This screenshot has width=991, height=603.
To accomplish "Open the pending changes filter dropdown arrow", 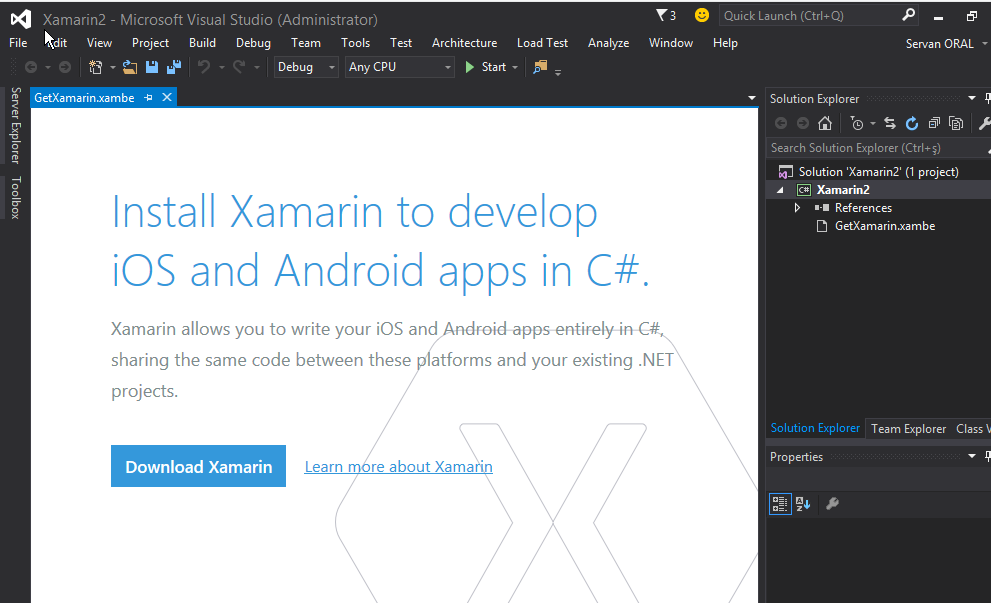I will tap(873, 123).
